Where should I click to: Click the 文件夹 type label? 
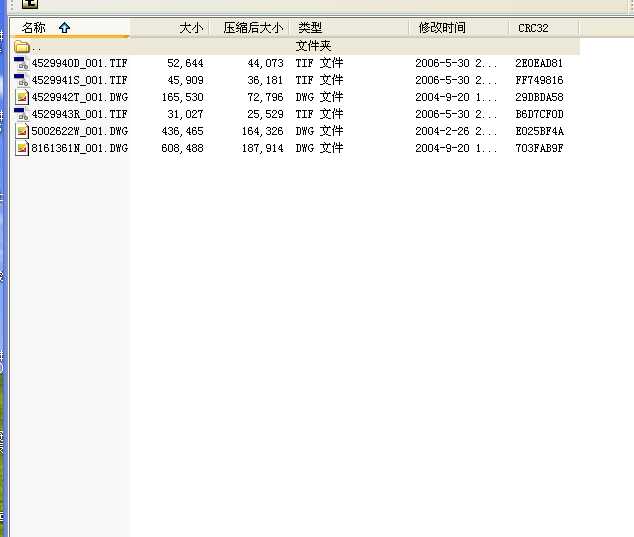coord(313,46)
